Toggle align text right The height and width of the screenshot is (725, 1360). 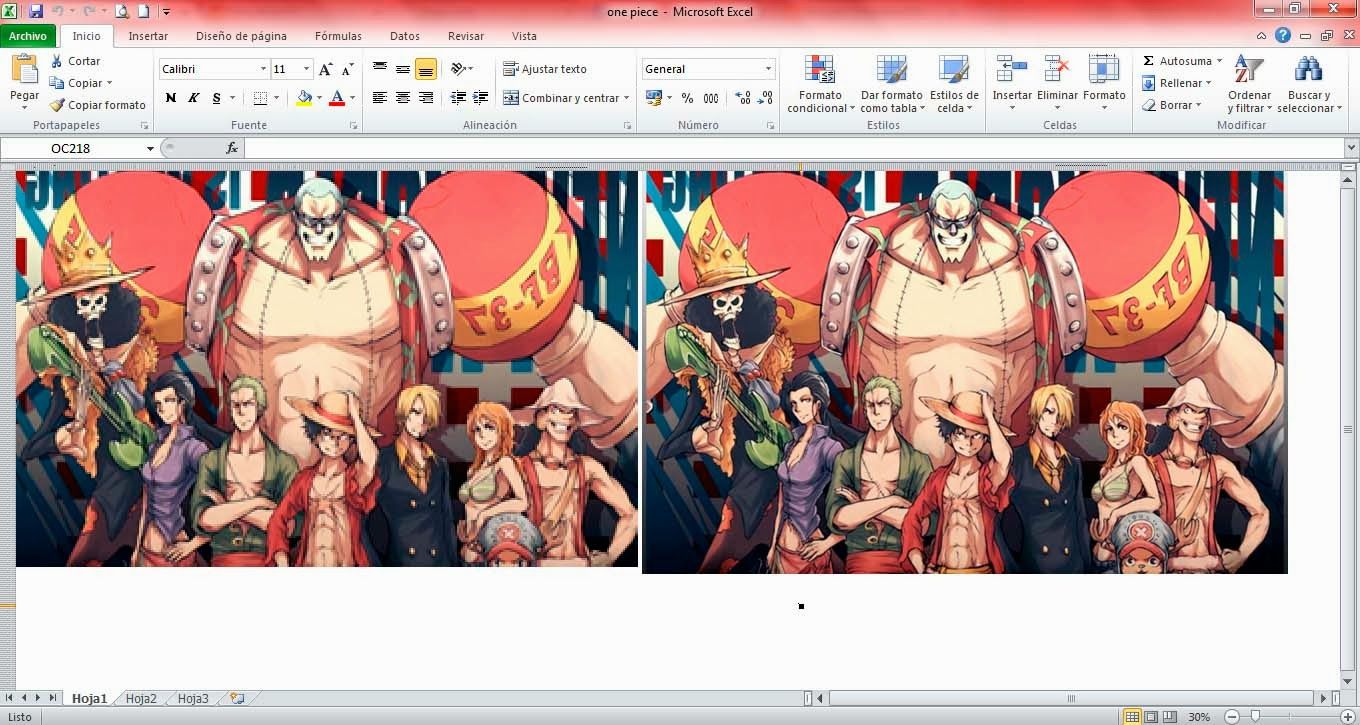[426, 98]
